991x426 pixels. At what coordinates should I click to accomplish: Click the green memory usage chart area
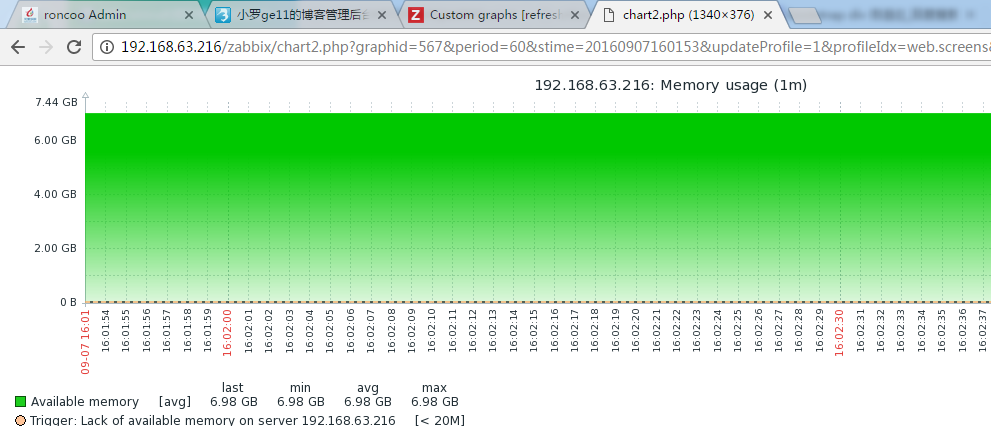pyautogui.click(x=538, y=207)
